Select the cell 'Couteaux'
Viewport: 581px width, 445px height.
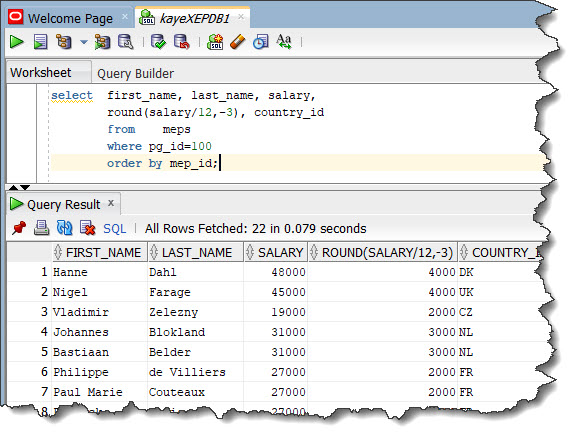point(196,392)
